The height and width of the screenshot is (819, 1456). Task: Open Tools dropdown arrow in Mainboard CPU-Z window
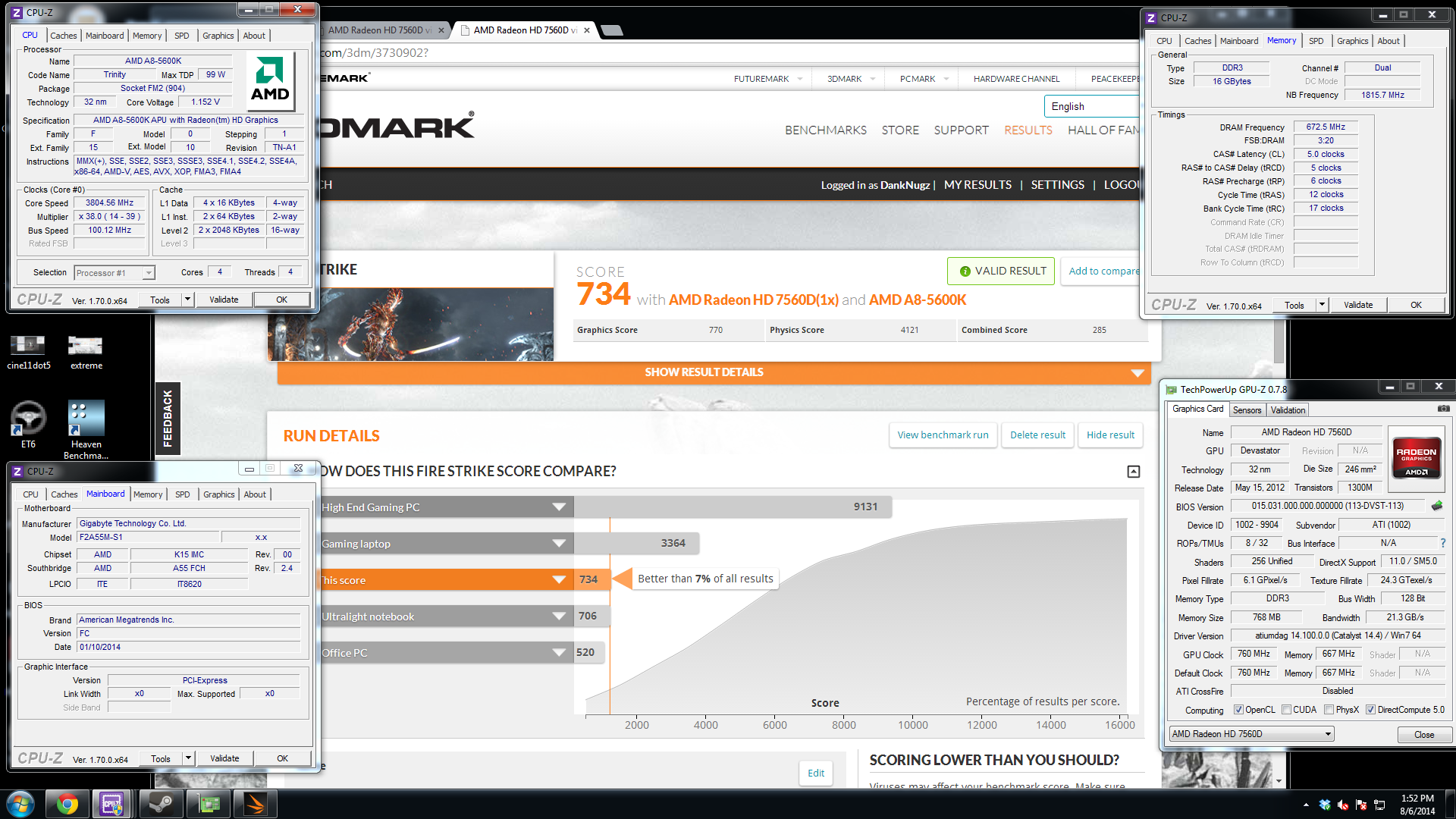click(x=188, y=758)
